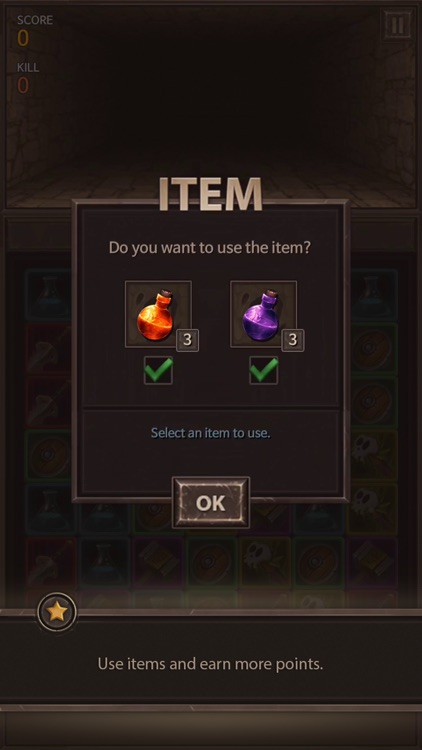Image resolution: width=422 pixels, height=750 pixels.
Task: Tap the dimmed blue flask tile at the board's top-right
Action: [x=373, y=294]
